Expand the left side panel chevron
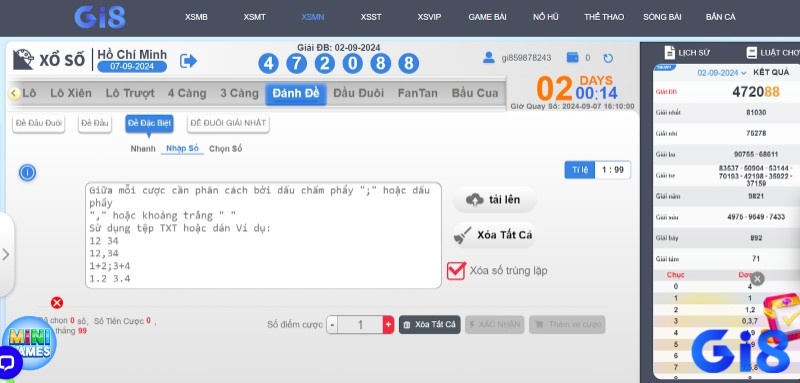Screen dimensions: 800x383 point(6,254)
